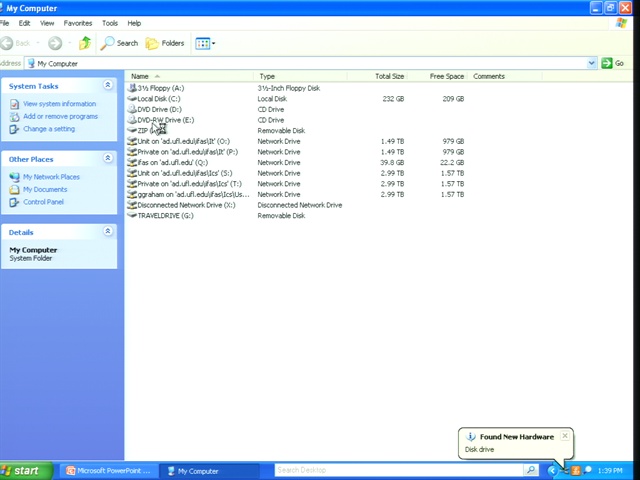640x480 pixels.
Task: Click the orange tray icon
Action: click(576, 471)
